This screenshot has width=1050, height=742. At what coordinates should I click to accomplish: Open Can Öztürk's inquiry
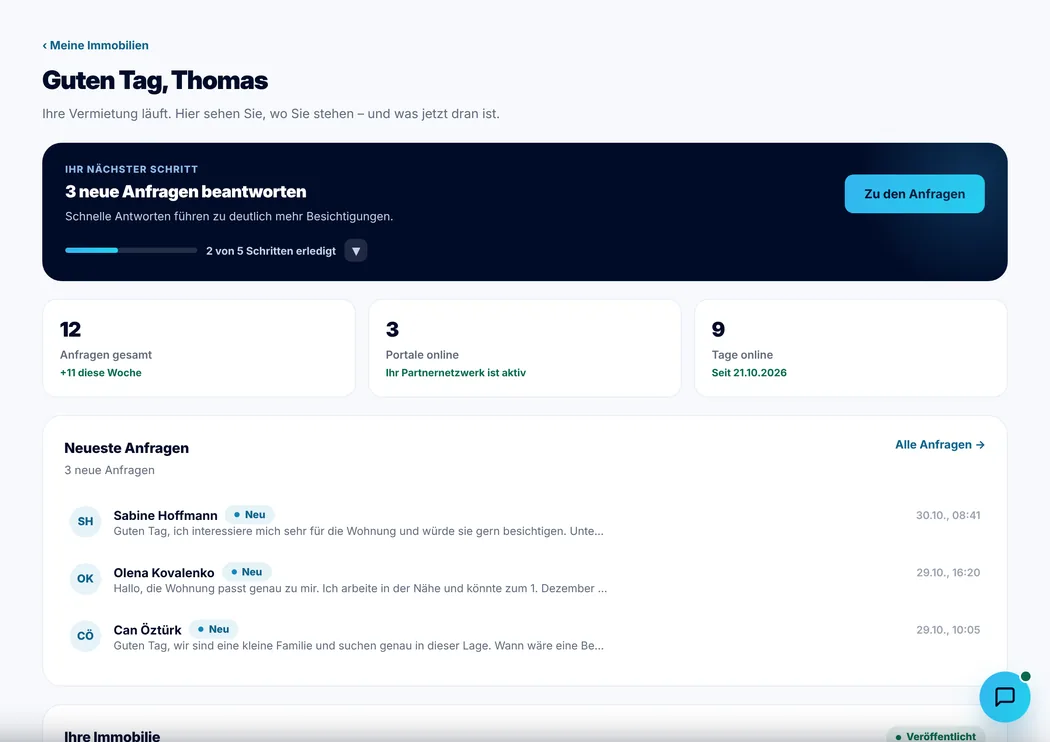[x=525, y=637]
